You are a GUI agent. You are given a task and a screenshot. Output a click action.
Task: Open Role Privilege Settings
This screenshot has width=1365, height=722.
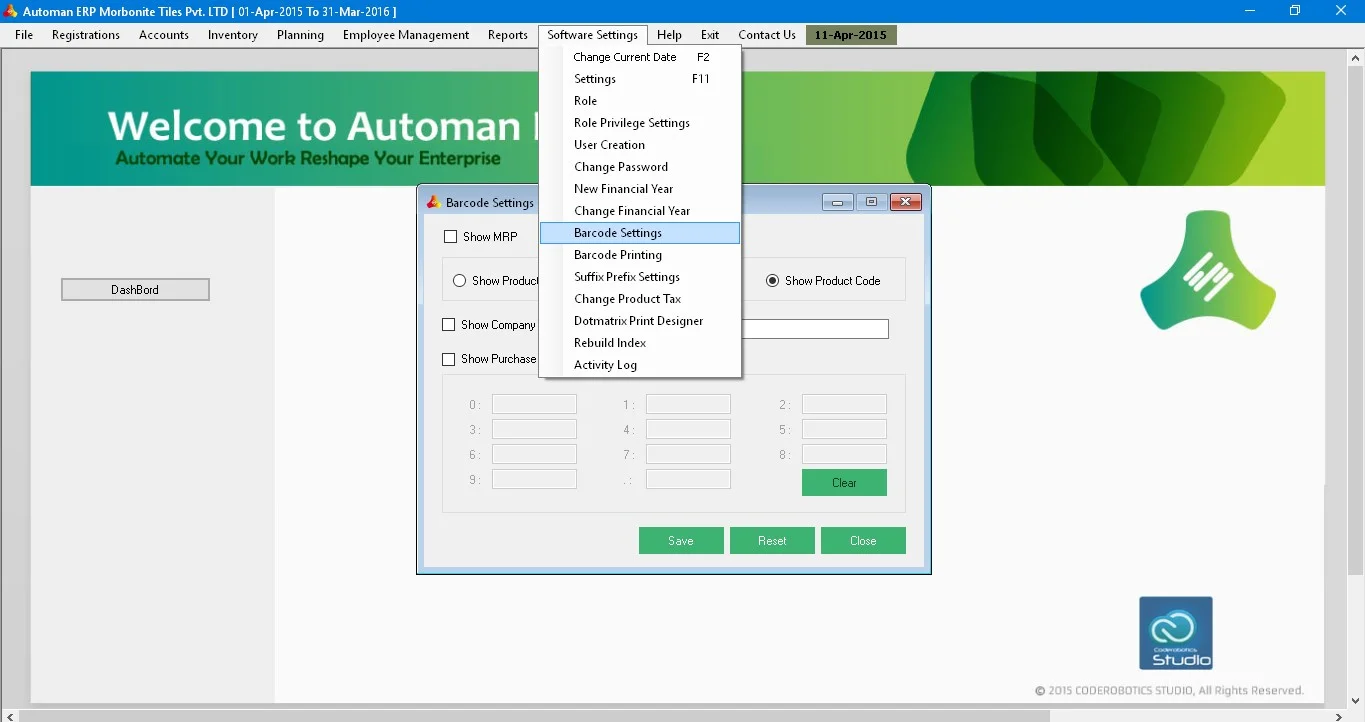tap(640, 123)
